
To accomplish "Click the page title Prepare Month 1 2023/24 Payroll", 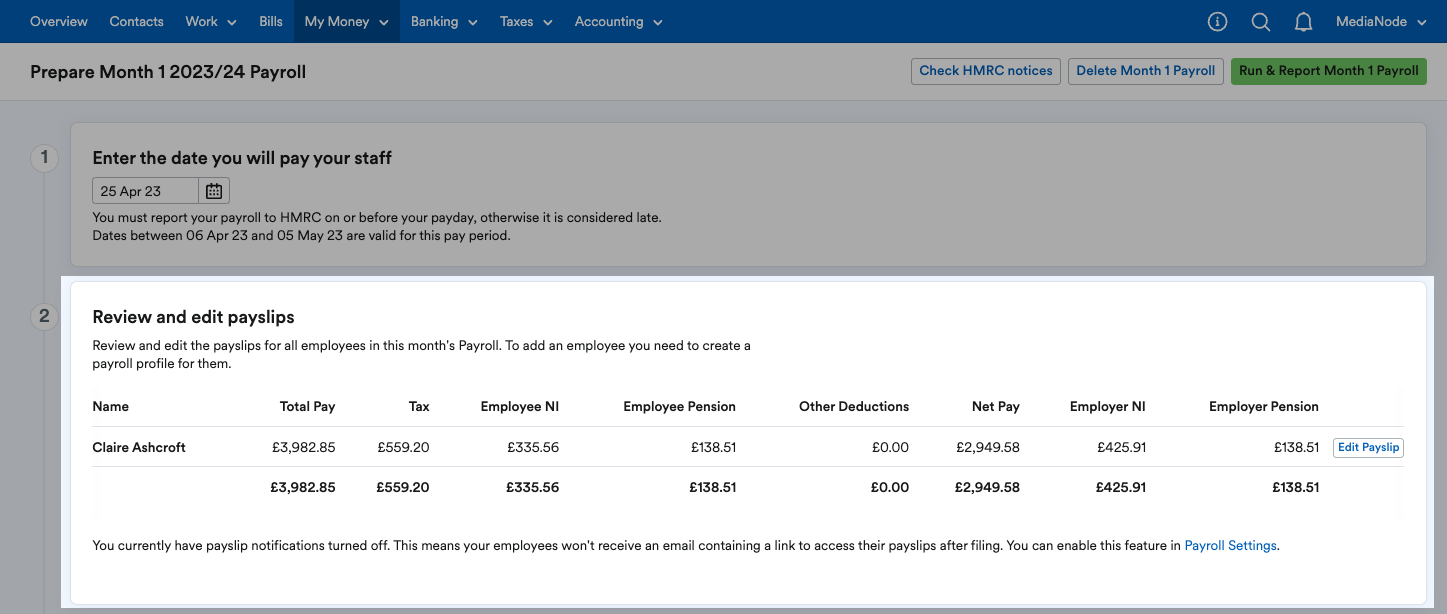I will pos(168,72).
